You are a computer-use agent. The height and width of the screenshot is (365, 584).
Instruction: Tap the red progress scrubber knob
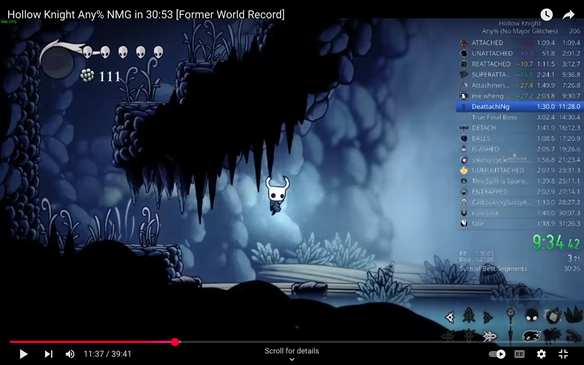[175, 342]
